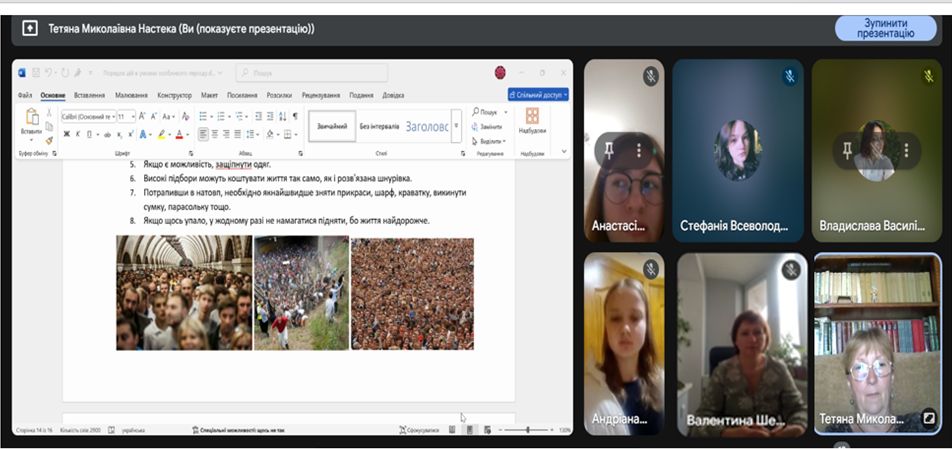The height and width of the screenshot is (449, 952).
Task: Expand the font size dropdown
Action: [133, 116]
